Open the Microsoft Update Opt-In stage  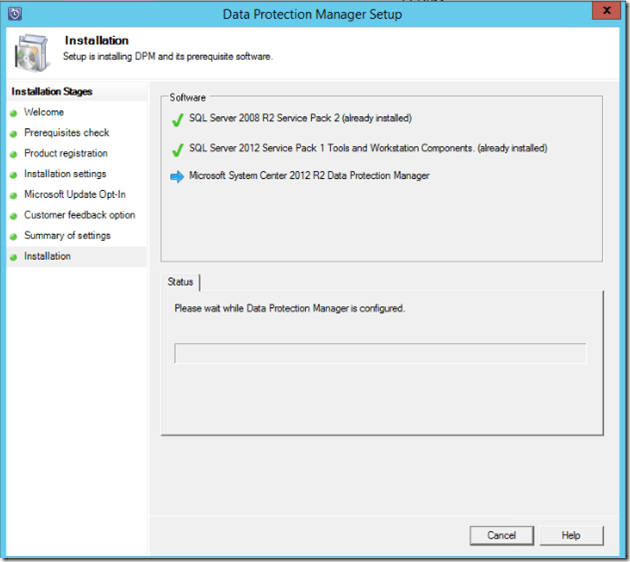(x=74, y=195)
